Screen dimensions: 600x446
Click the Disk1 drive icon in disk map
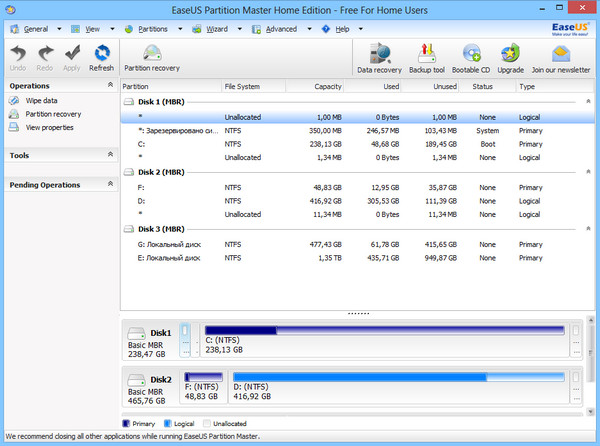[x=136, y=333]
